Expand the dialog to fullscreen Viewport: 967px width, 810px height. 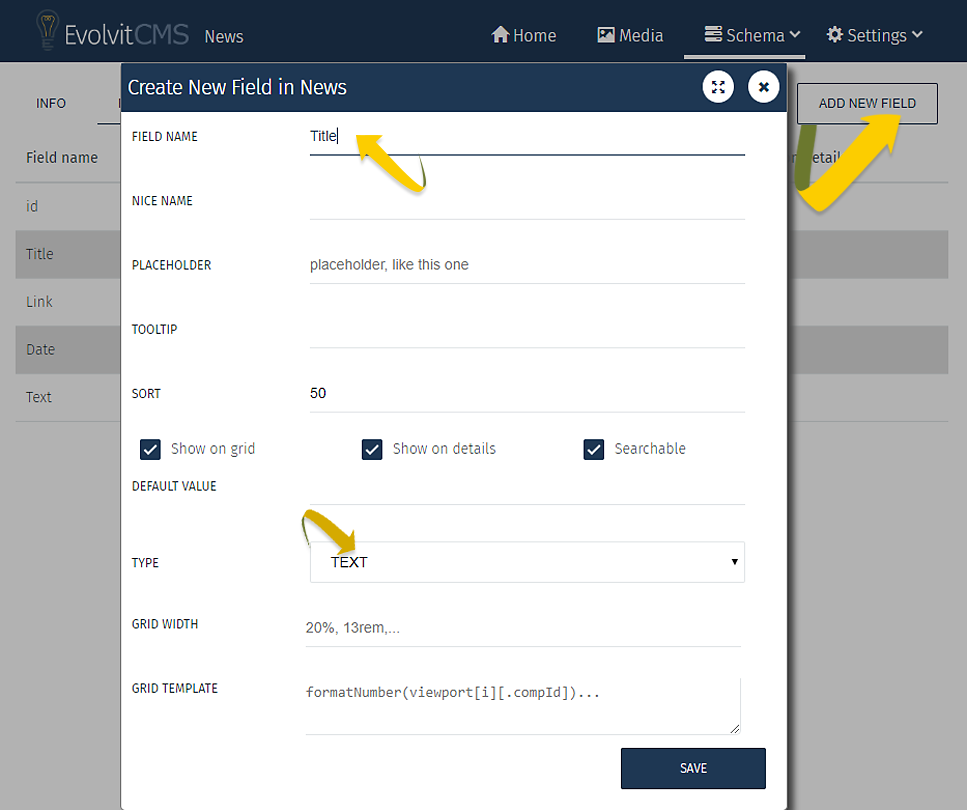click(x=718, y=87)
